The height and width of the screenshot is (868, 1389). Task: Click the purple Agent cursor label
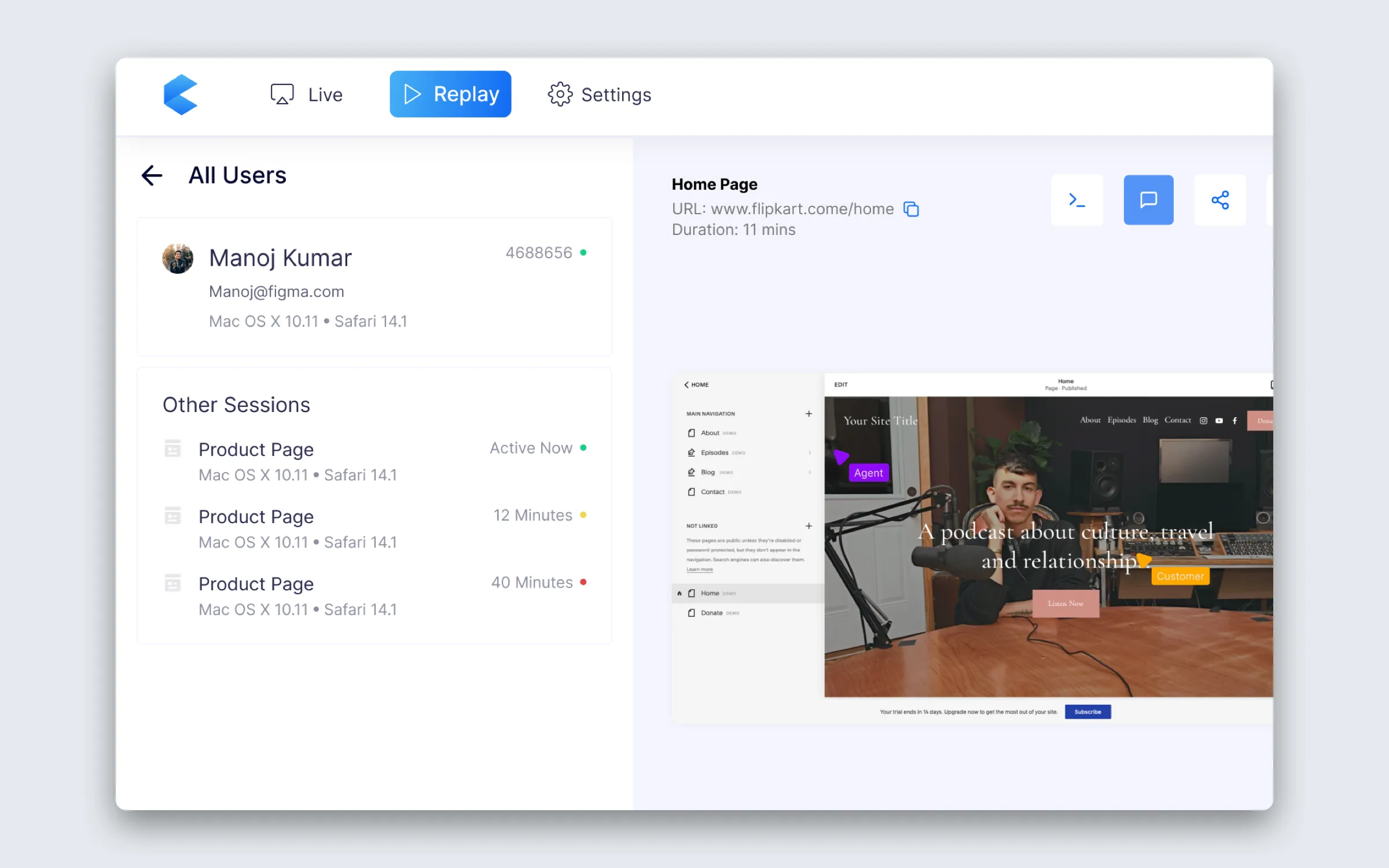pos(869,473)
